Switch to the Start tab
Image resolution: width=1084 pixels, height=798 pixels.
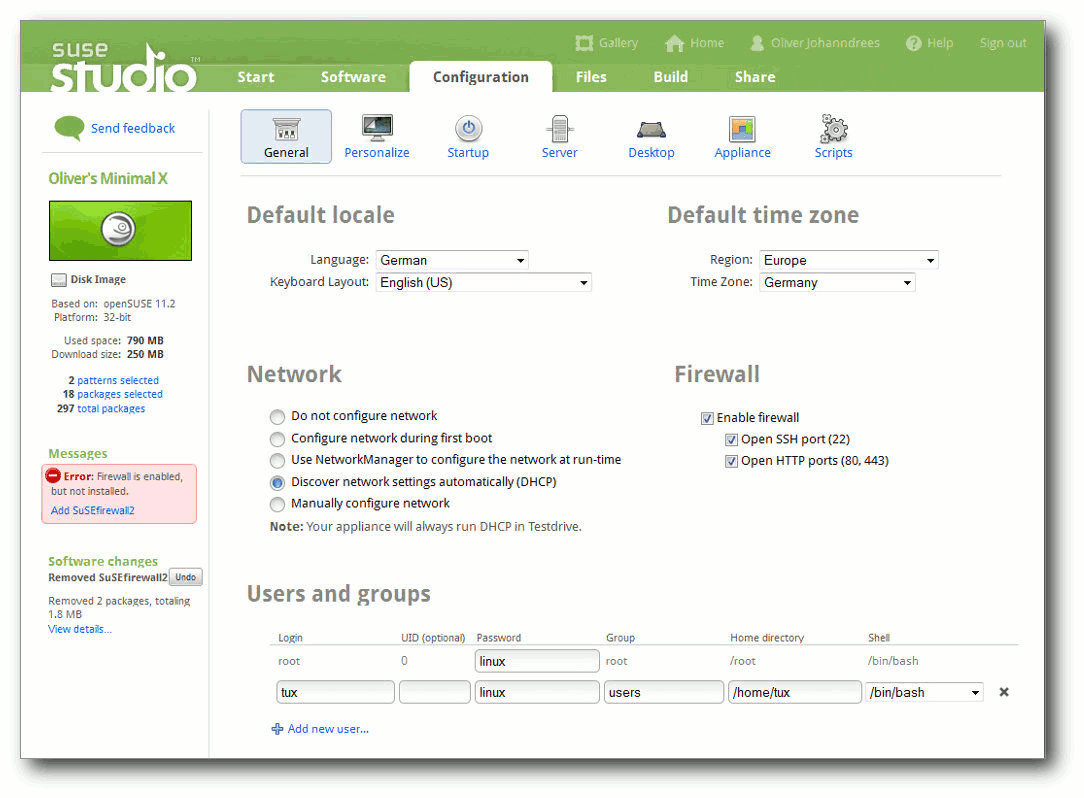[x=256, y=77]
